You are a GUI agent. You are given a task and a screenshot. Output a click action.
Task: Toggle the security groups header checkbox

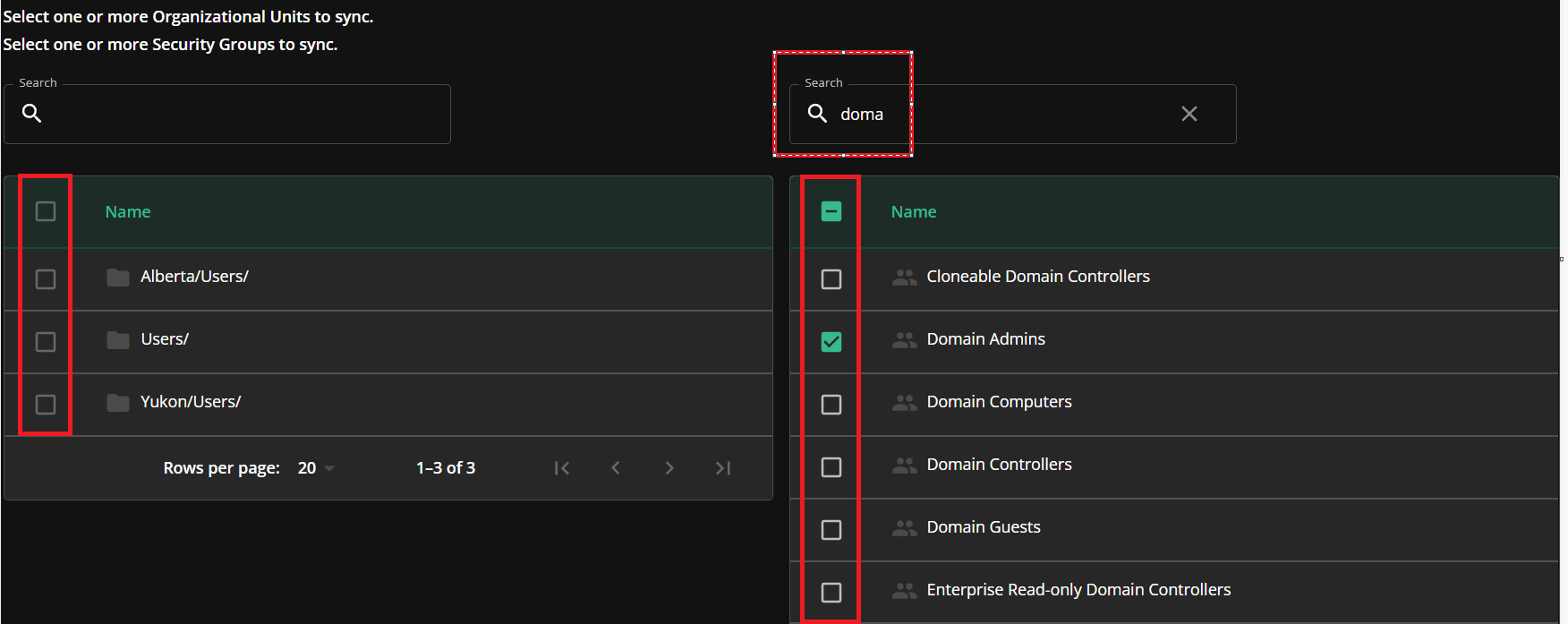click(x=831, y=211)
